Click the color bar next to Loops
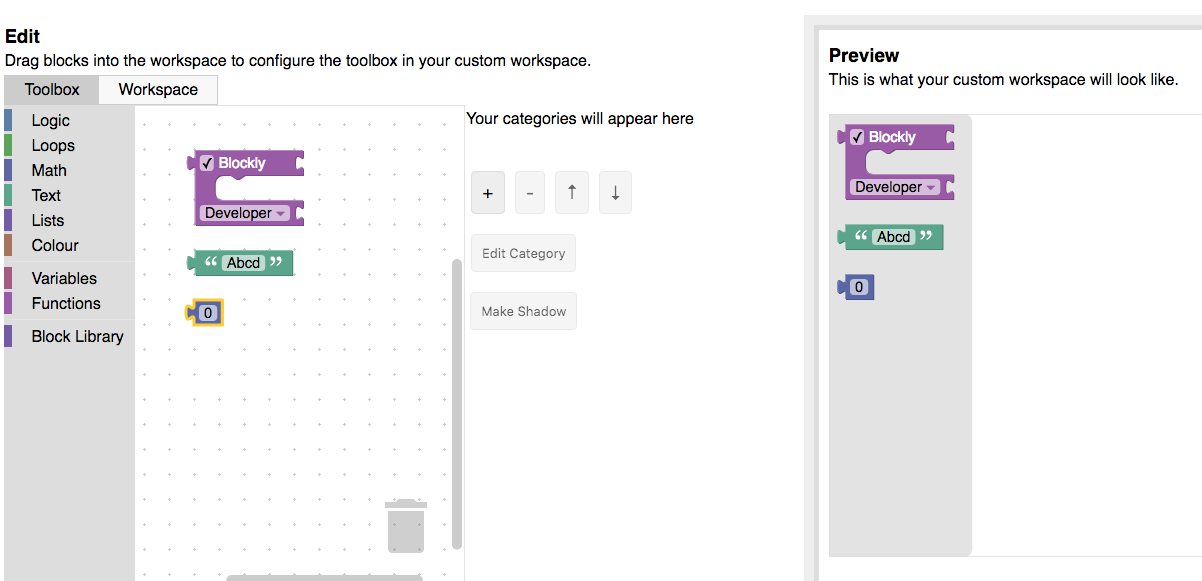 tap(10, 145)
